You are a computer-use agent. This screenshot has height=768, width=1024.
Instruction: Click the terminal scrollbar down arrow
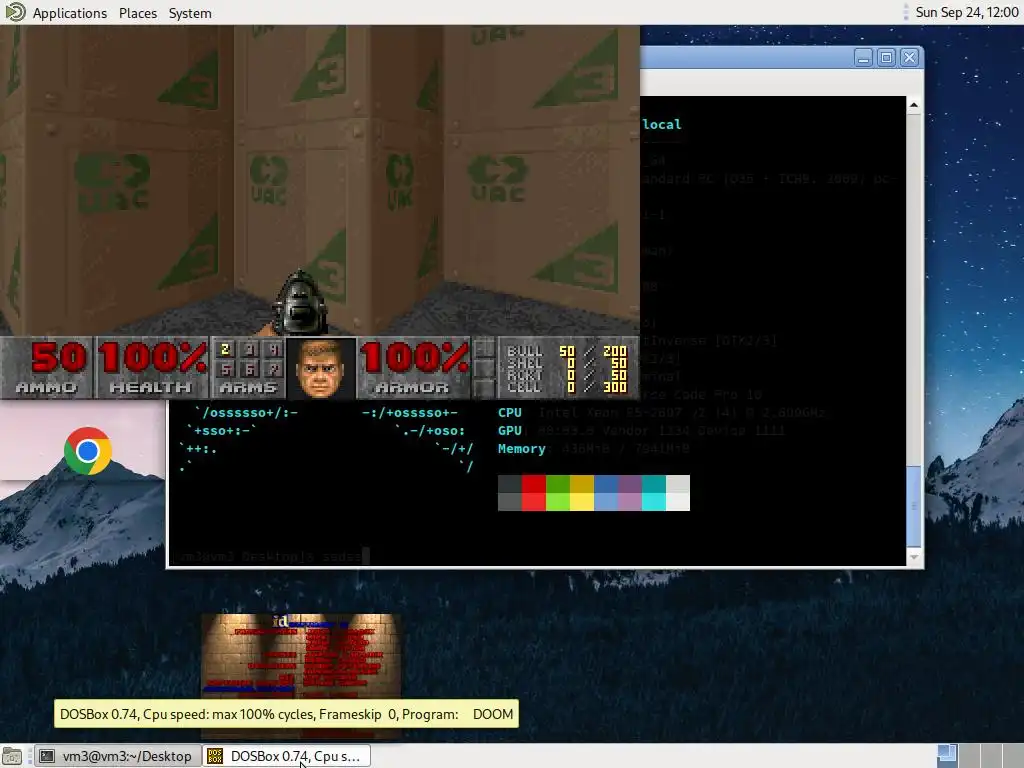click(914, 557)
